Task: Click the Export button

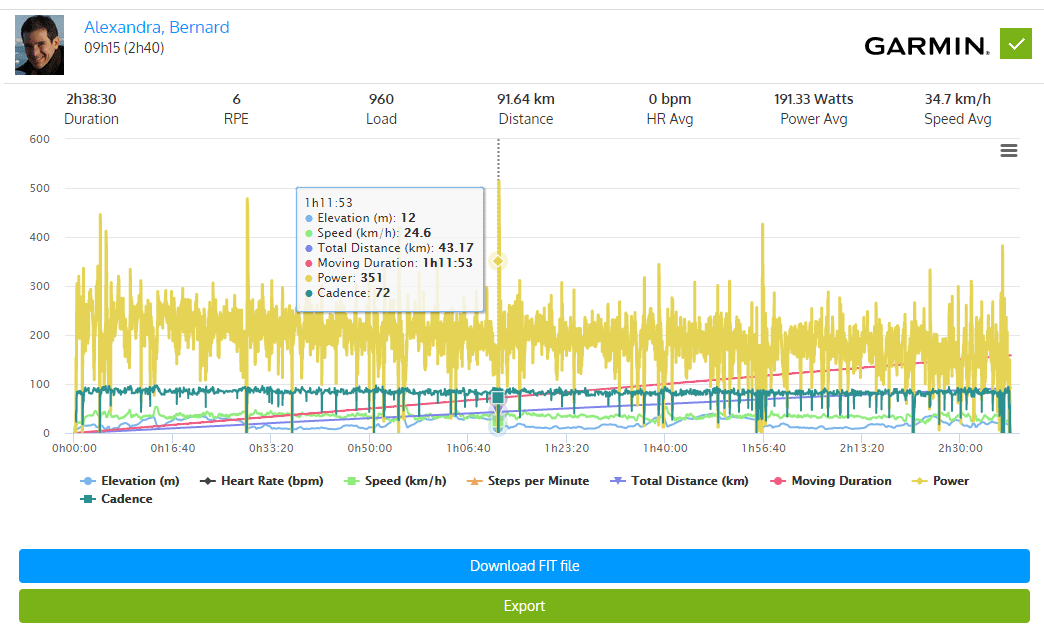Action: pos(524,607)
